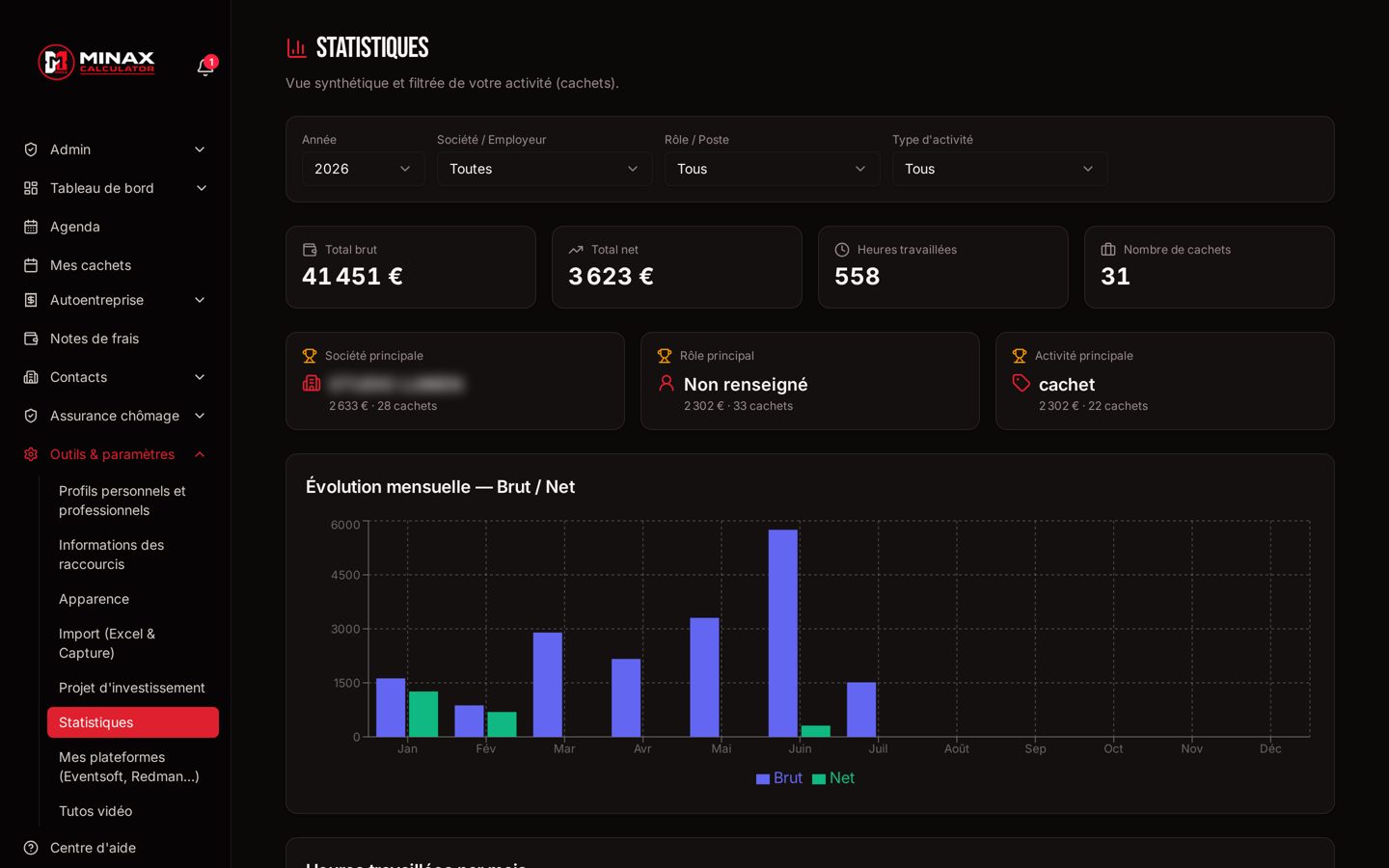
Task: Open Mes plateformes (Eventsoft, Redman...)
Action: (x=133, y=767)
